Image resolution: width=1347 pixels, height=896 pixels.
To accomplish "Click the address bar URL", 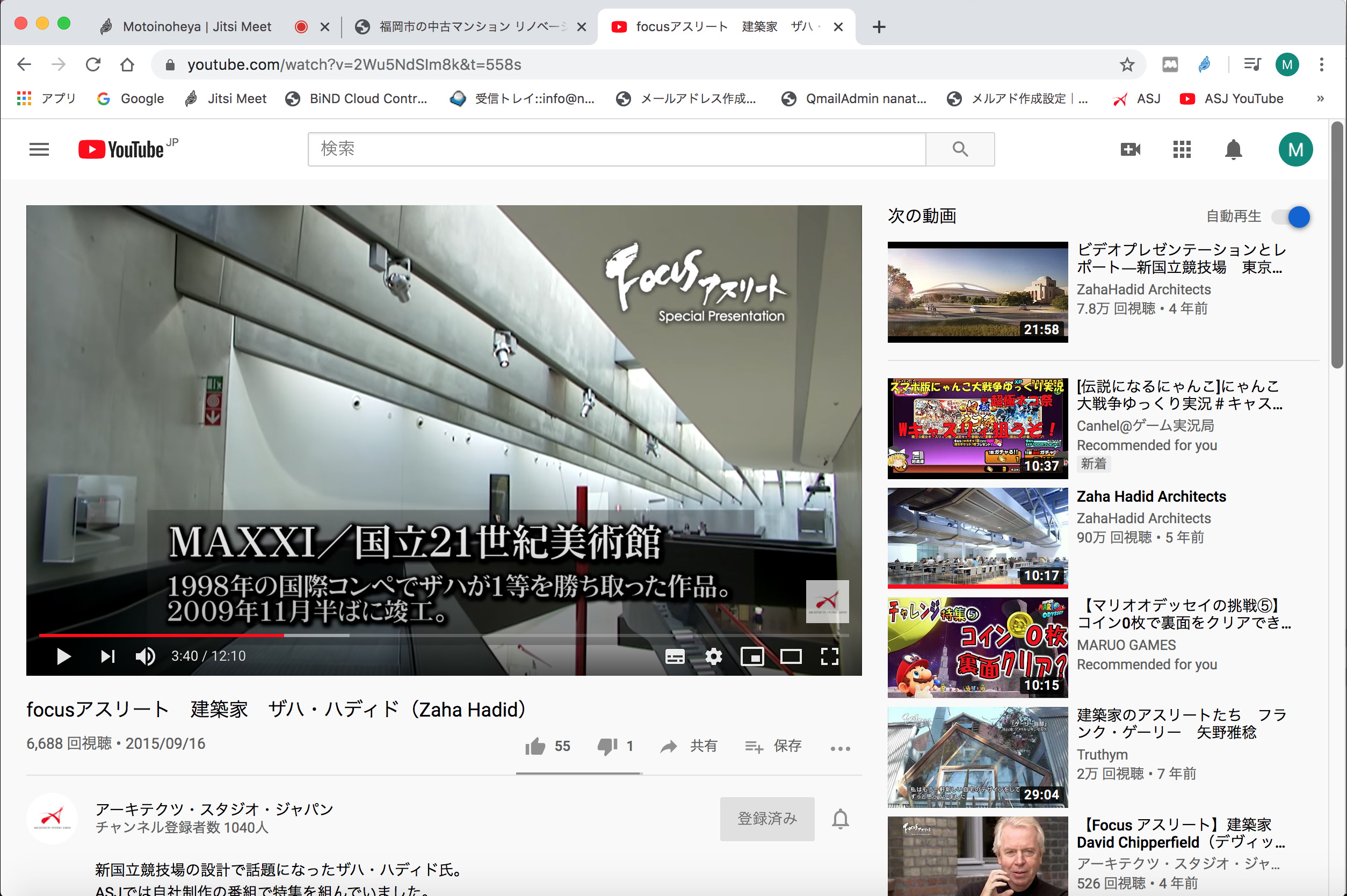I will pyautogui.click(x=354, y=64).
